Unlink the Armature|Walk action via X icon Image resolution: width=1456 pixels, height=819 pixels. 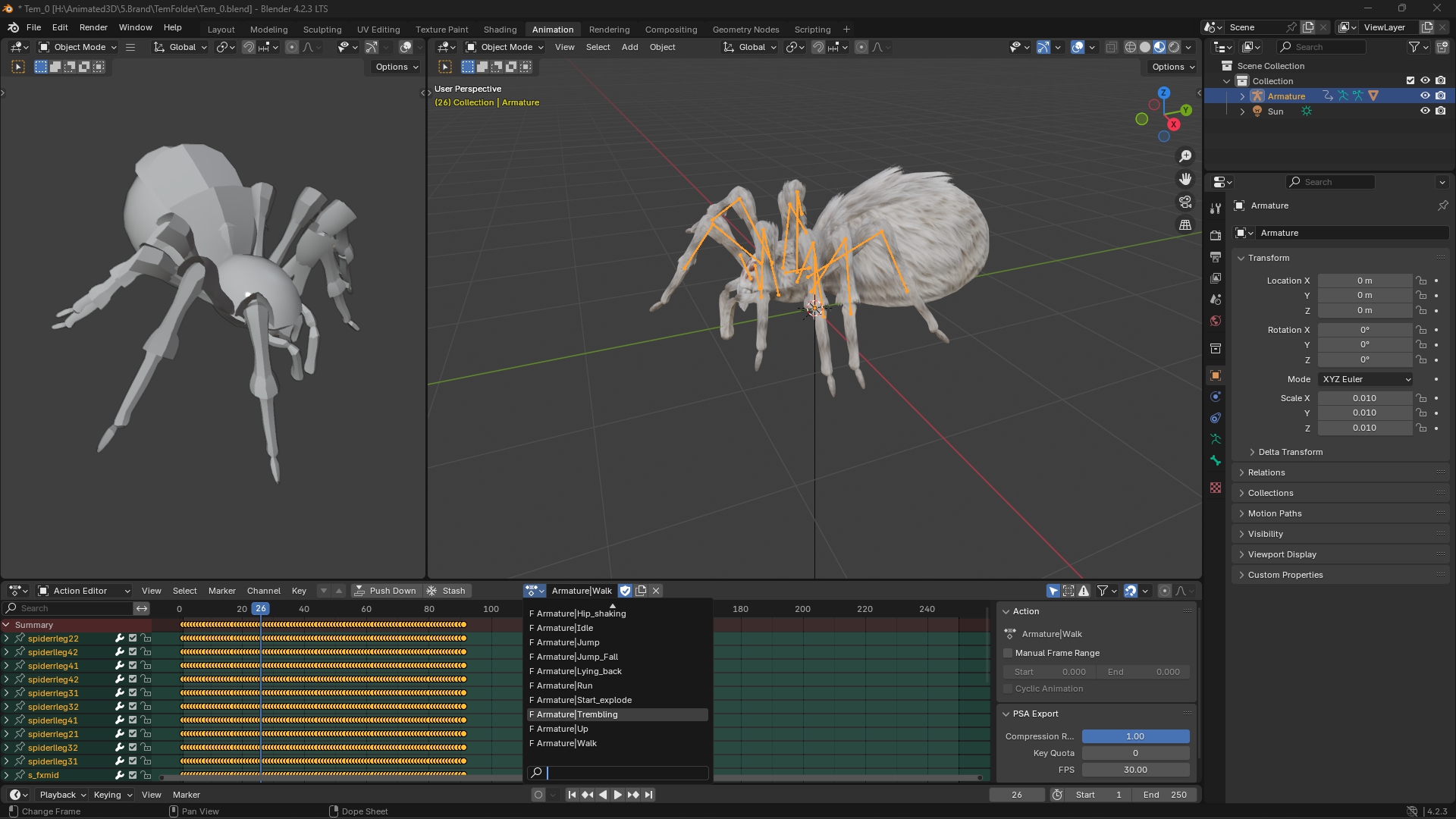point(655,591)
